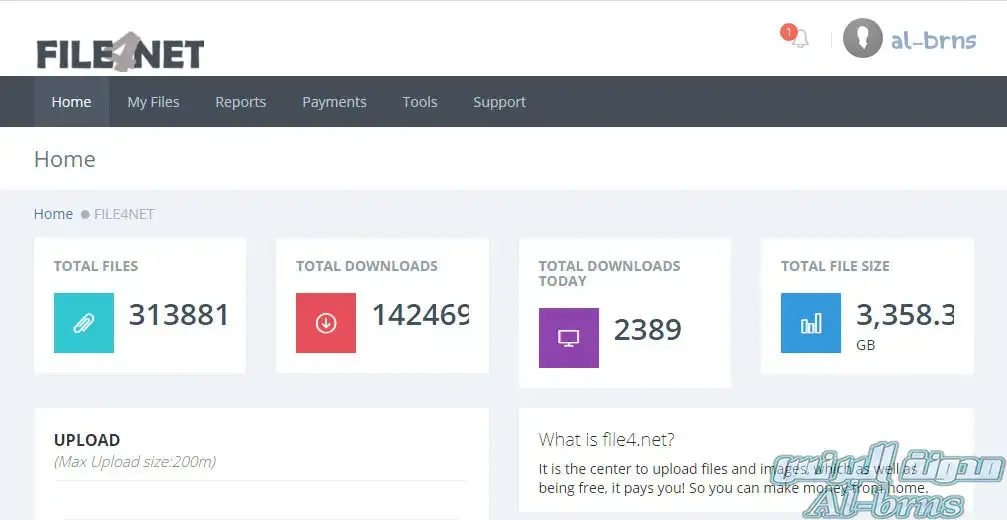Click the UPLOAD section heading
Viewport: 1007px width, 520px height.
pyautogui.click(x=87, y=440)
